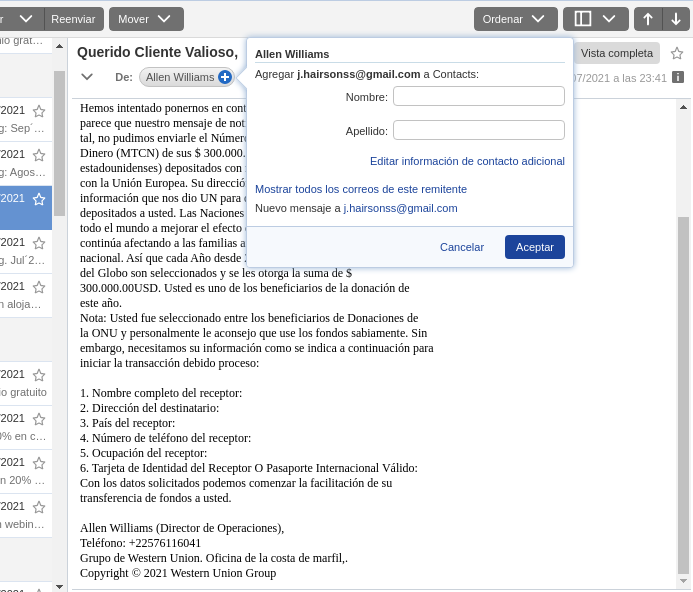Screen dimensions: 693x592
Task: Expand layout options chevron next to pane icon
Action: click(609, 19)
